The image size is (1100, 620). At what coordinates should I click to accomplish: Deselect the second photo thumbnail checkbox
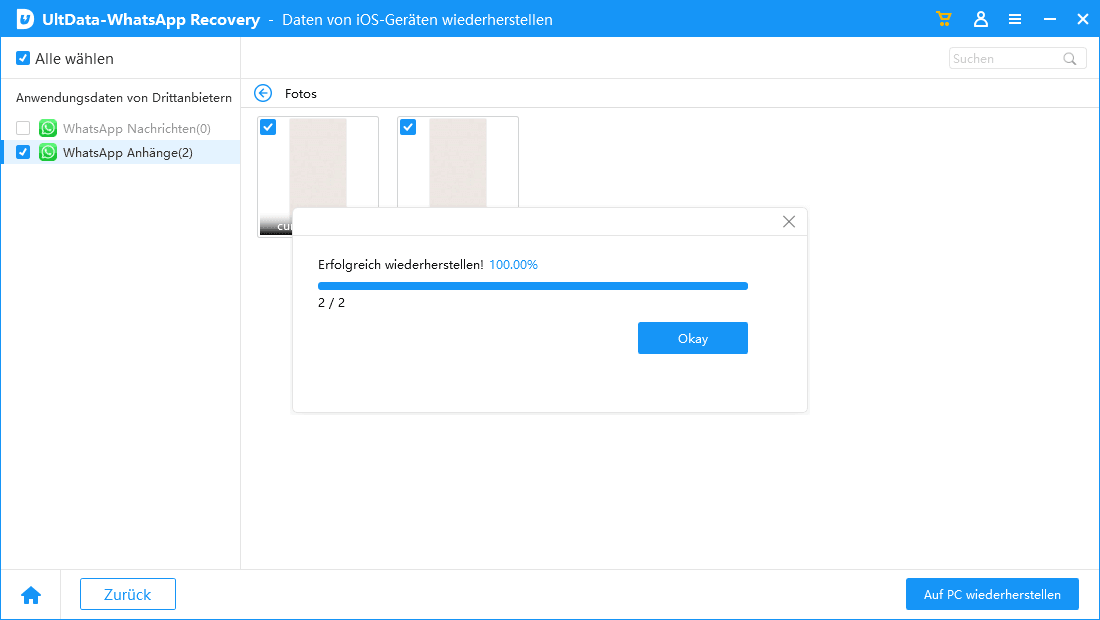[408, 127]
